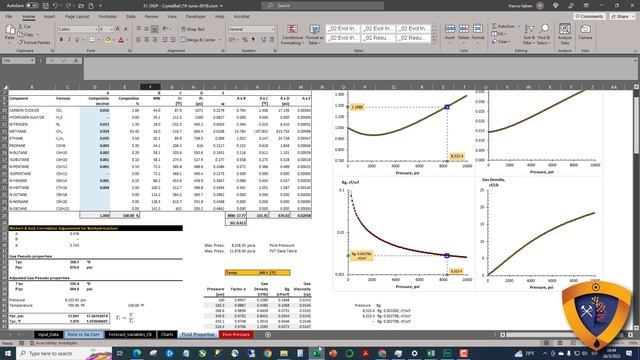
Task: Add a new sheet with plus button
Action: point(268,335)
